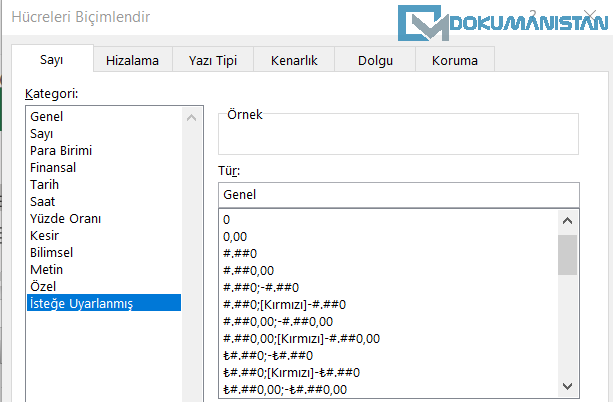Viewport: 613px width, 402px height.
Task: Choose format #.##0
Action: point(389,254)
